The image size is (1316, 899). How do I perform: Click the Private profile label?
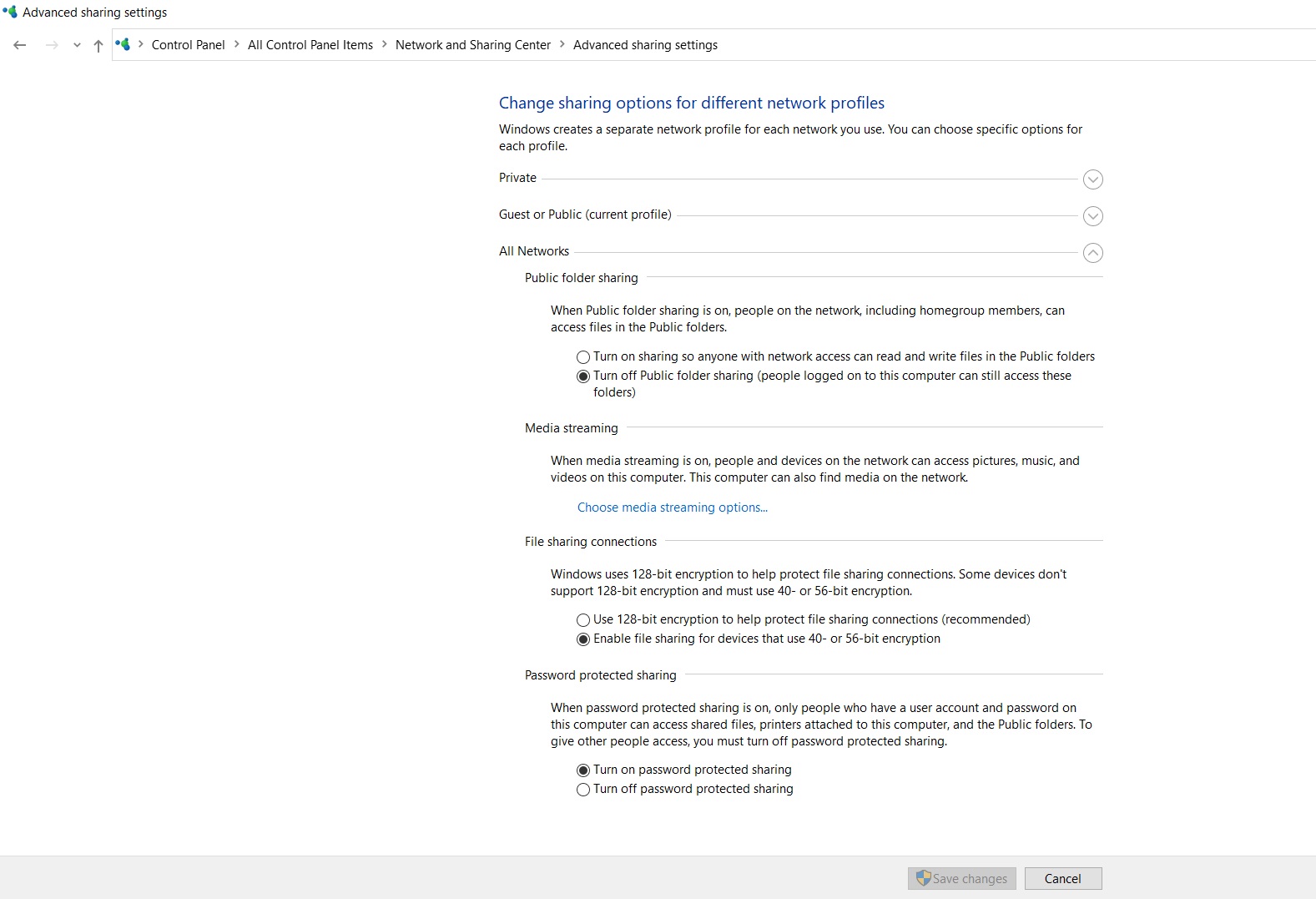(517, 178)
